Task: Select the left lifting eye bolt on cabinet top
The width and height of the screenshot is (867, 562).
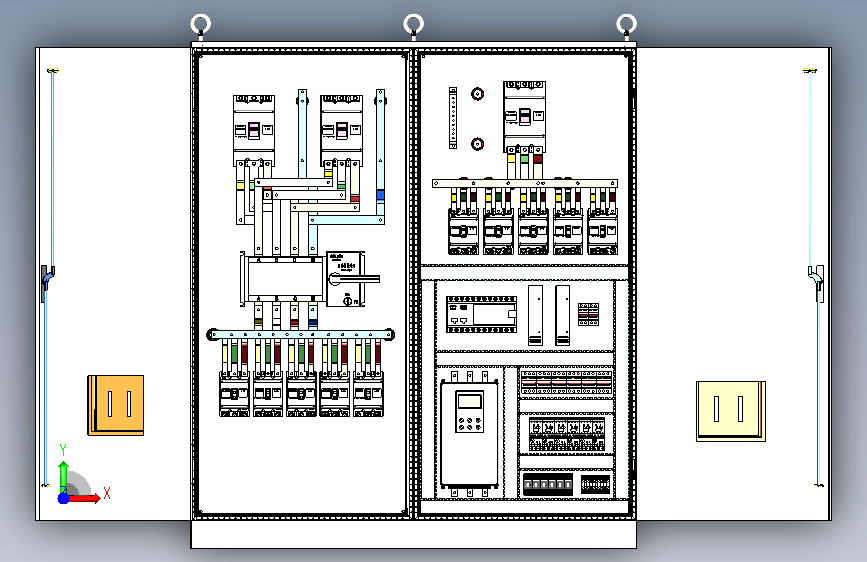Action: click(201, 26)
